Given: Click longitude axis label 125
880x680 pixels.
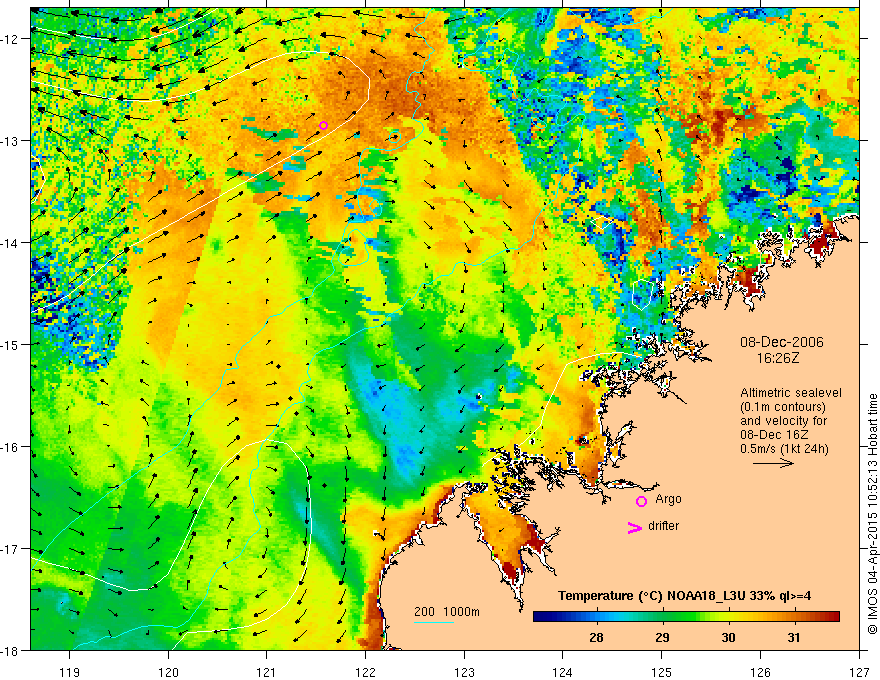Looking at the screenshot, I should [662, 672].
